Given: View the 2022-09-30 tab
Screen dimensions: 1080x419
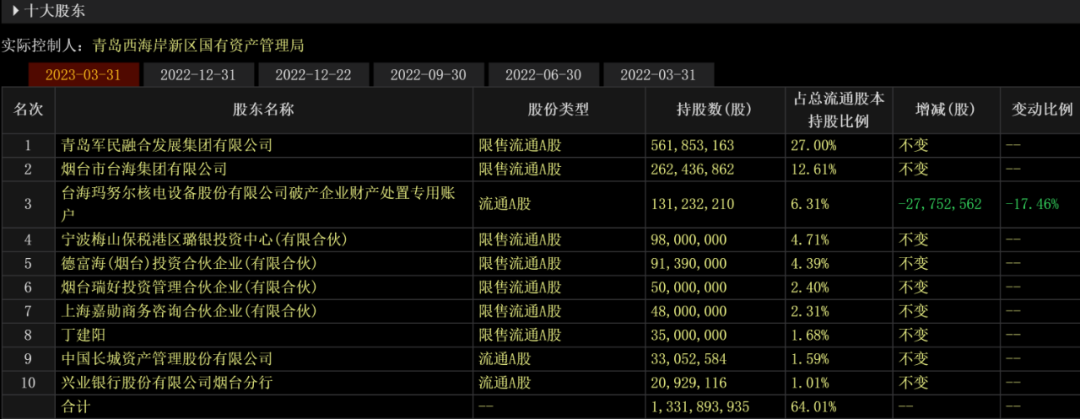Looking at the screenshot, I should [428, 74].
